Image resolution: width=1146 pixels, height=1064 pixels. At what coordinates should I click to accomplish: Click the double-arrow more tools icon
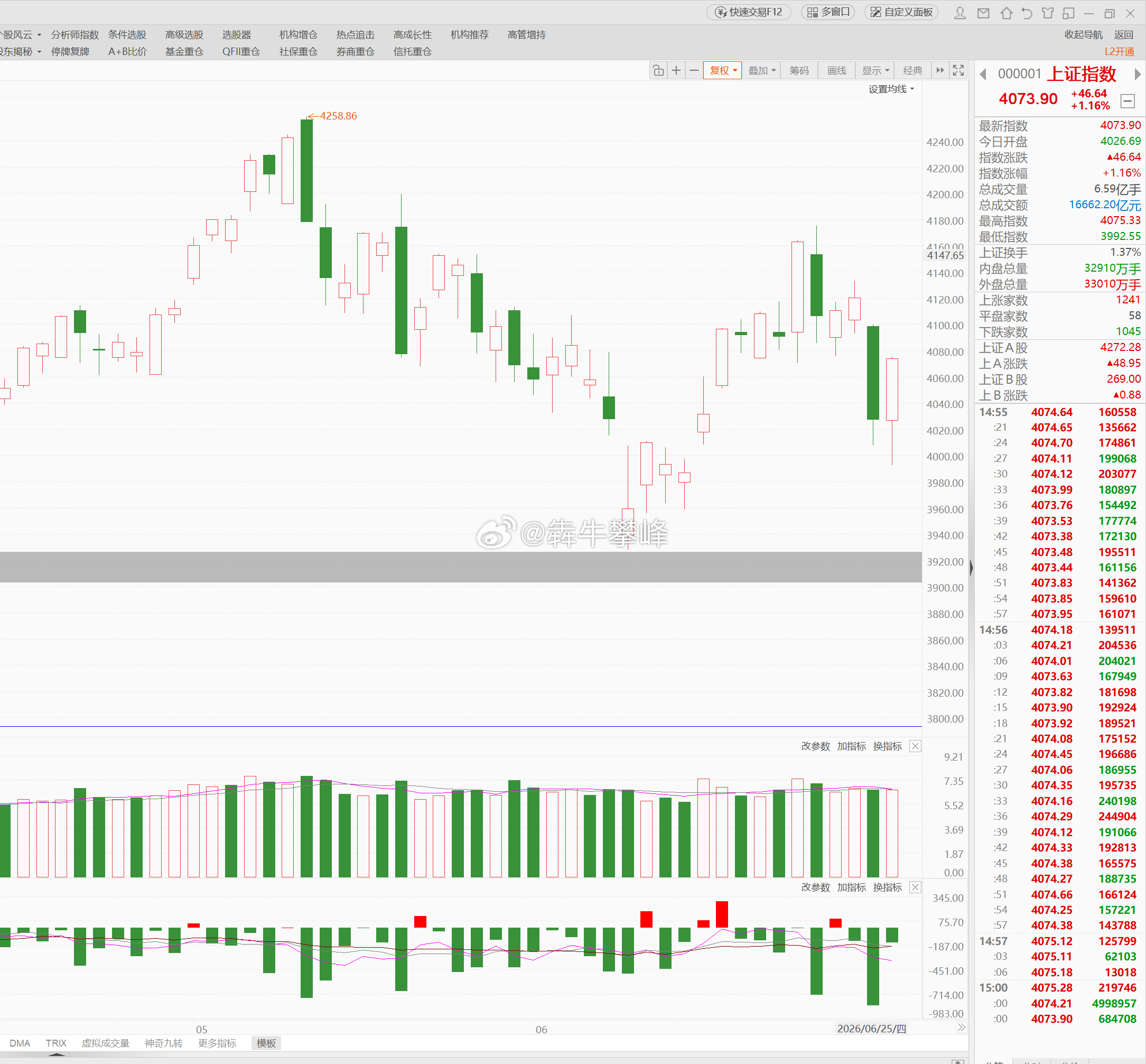[940, 70]
